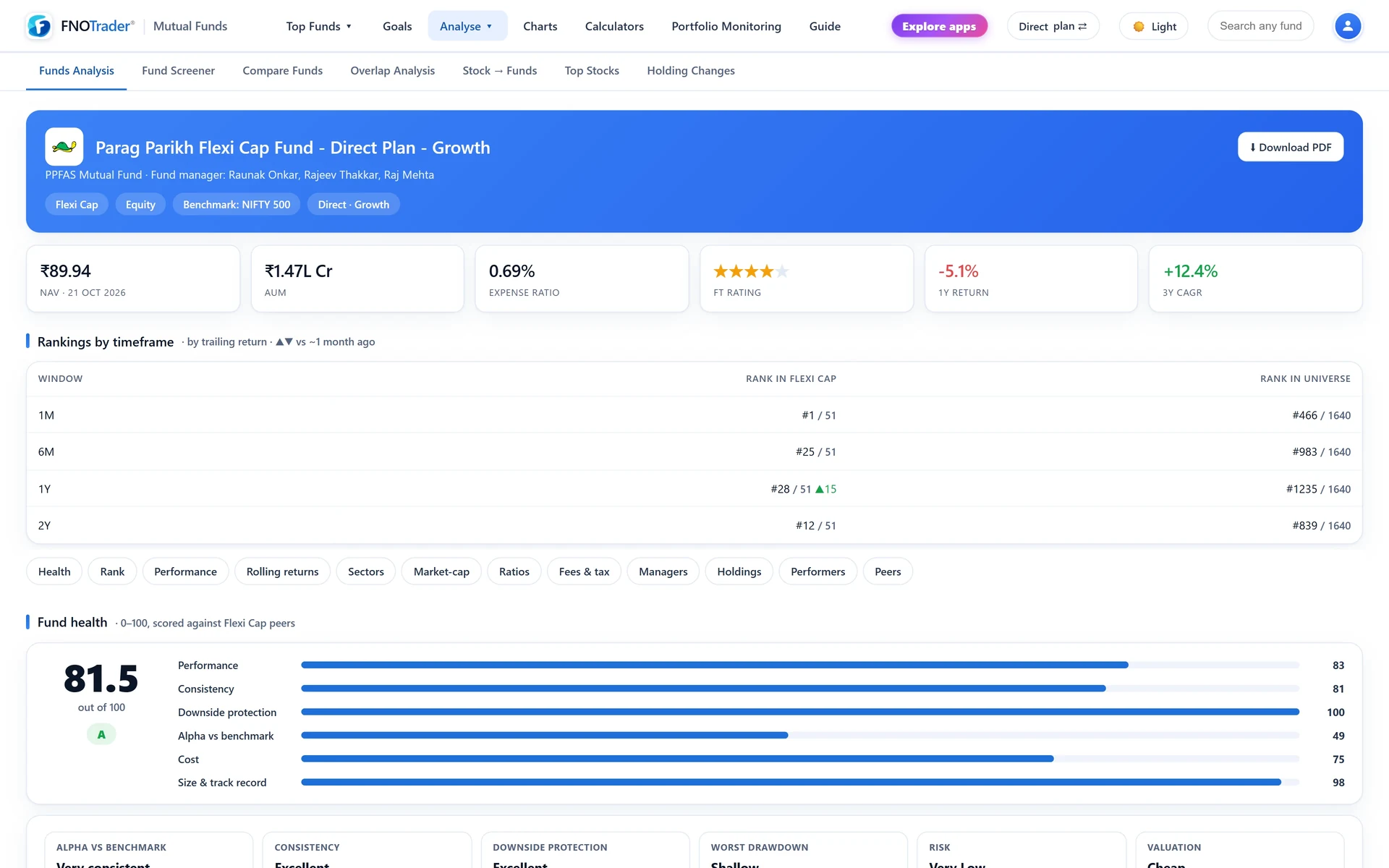Click the Holdings section chip
This screenshot has height=868, width=1389.
click(739, 571)
